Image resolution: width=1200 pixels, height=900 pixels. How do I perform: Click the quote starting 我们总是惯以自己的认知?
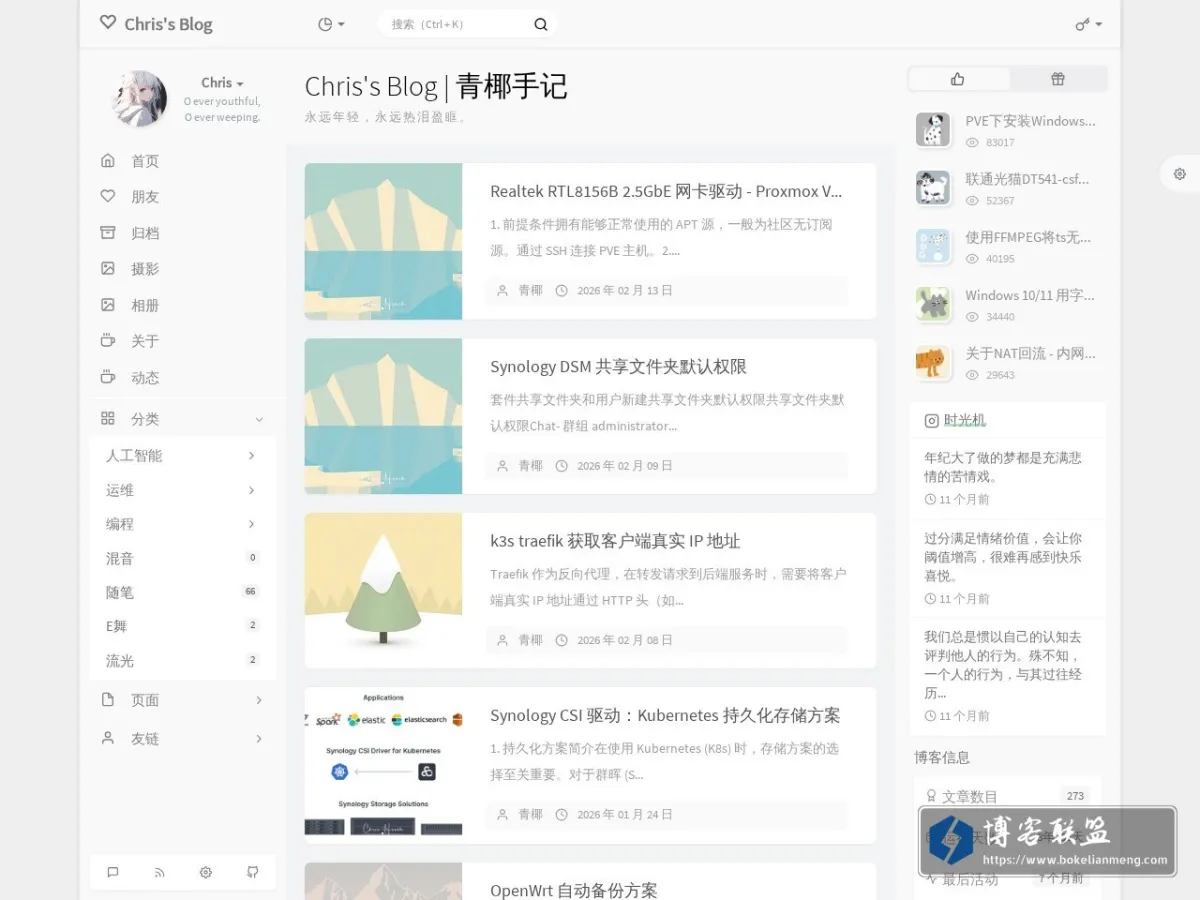(x=1002, y=664)
